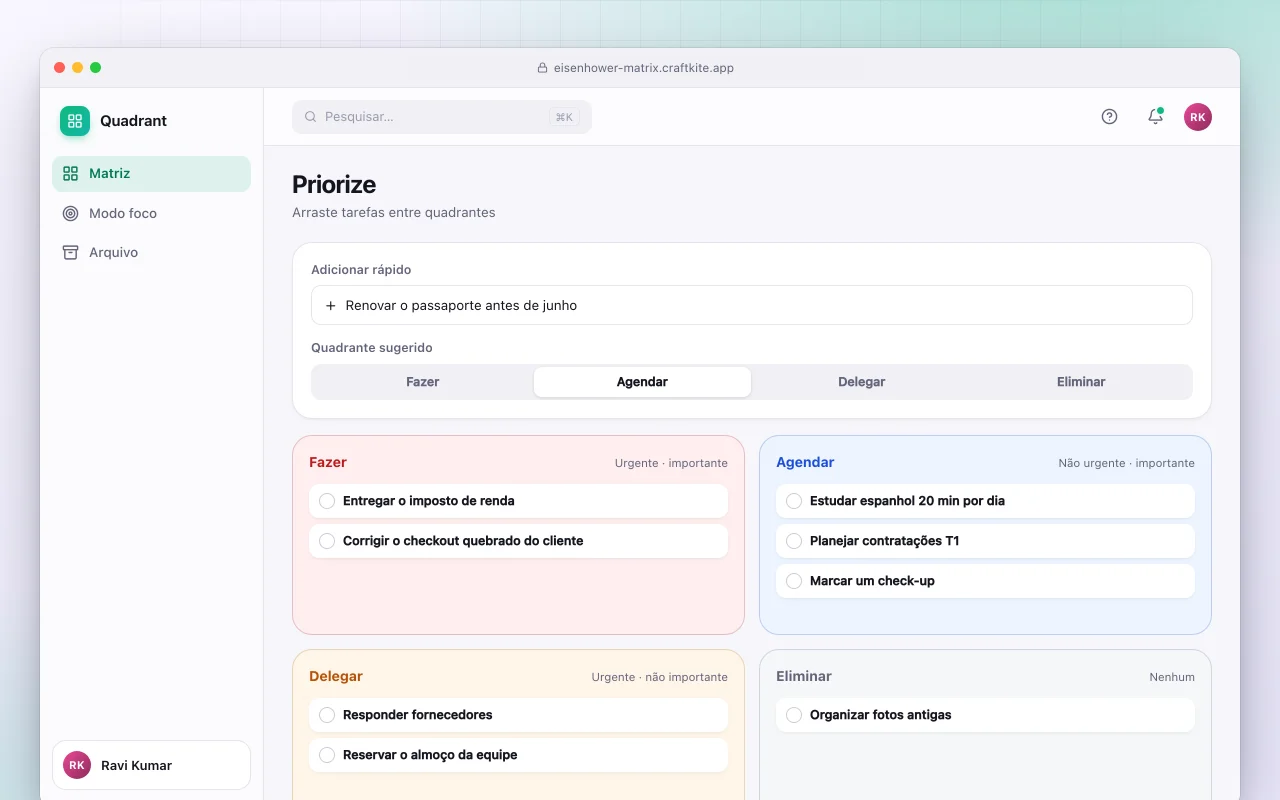Open the Ravi Kumar profile card
Viewport: 1280px width, 800px height.
coord(151,765)
